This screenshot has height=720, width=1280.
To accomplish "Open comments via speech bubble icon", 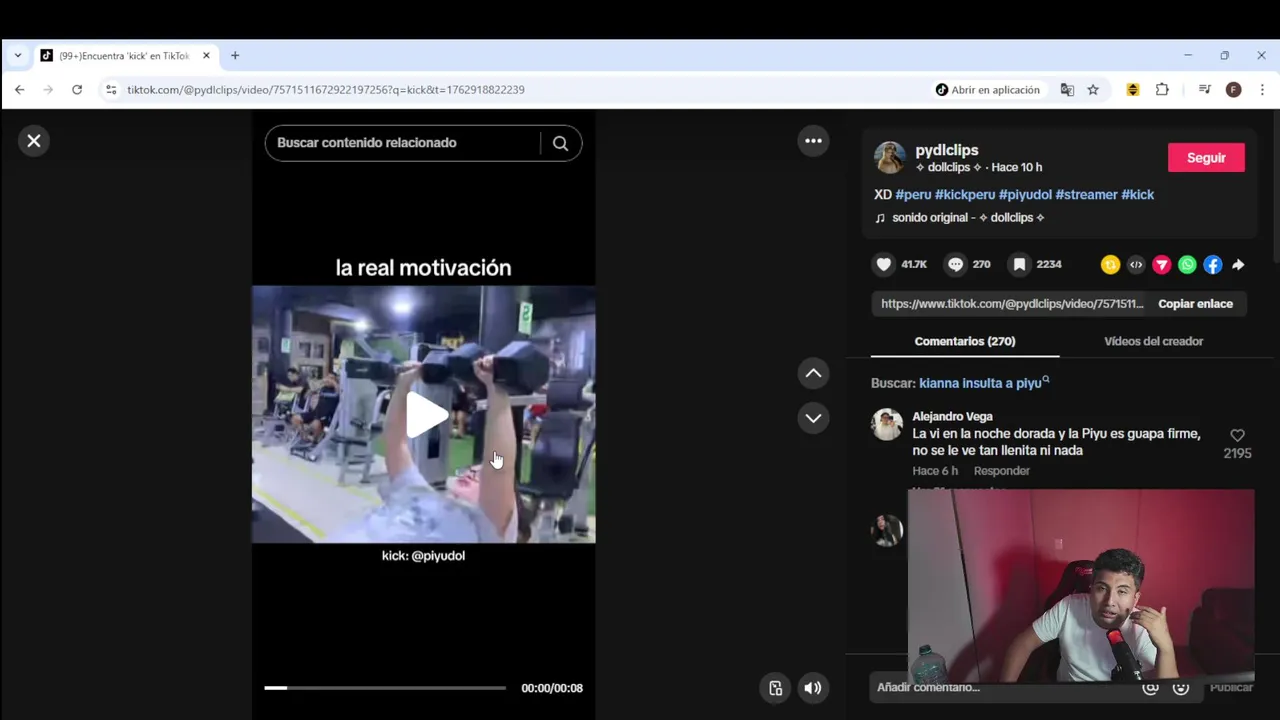I will pyautogui.click(x=955, y=264).
